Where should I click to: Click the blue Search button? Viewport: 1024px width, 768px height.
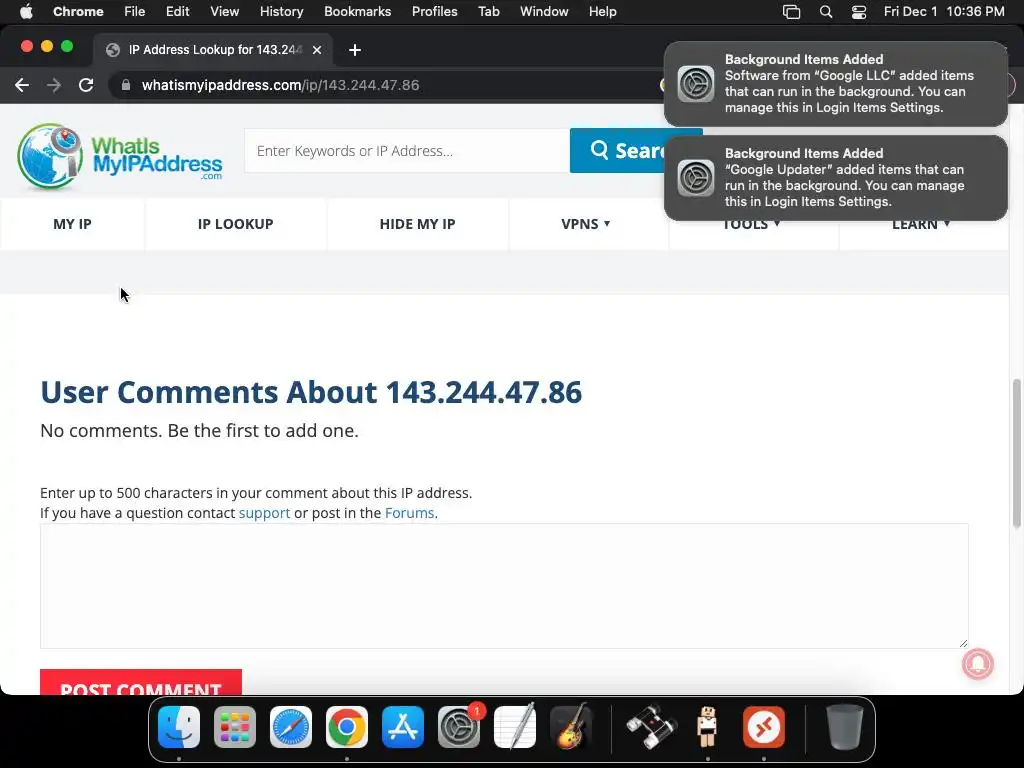coord(617,151)
